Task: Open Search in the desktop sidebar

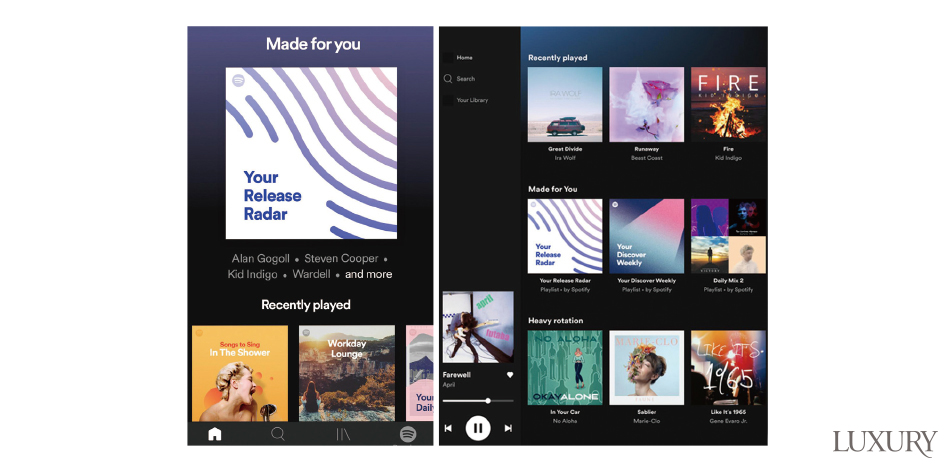Action: [x=465, y=79]
